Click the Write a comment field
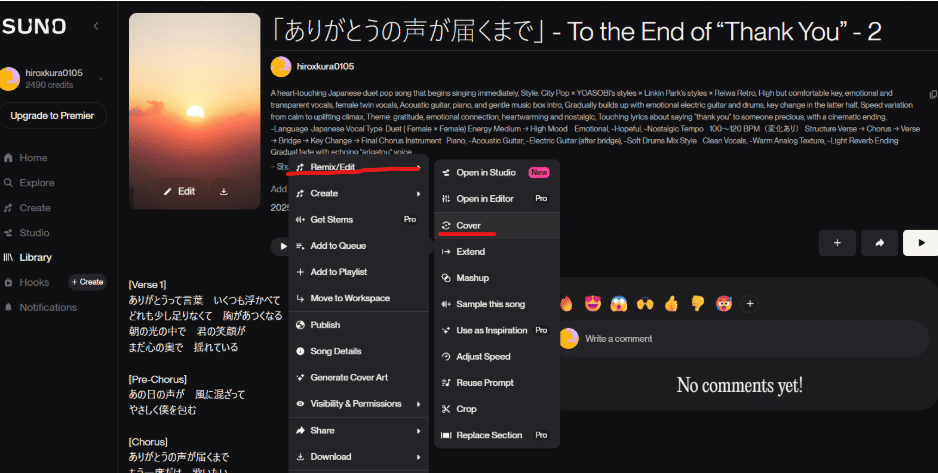 (742, 338)
